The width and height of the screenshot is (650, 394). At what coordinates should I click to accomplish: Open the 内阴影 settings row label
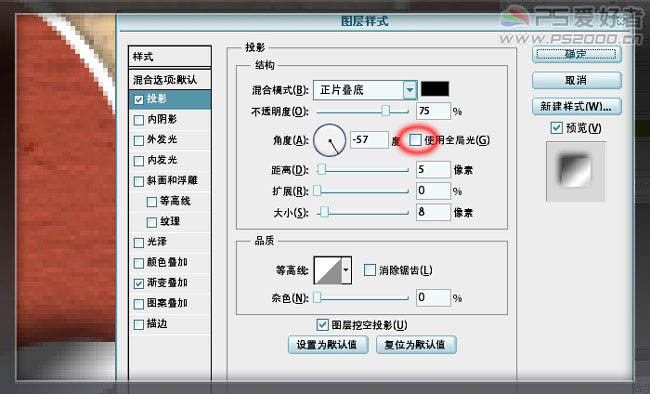coord(162,119)
